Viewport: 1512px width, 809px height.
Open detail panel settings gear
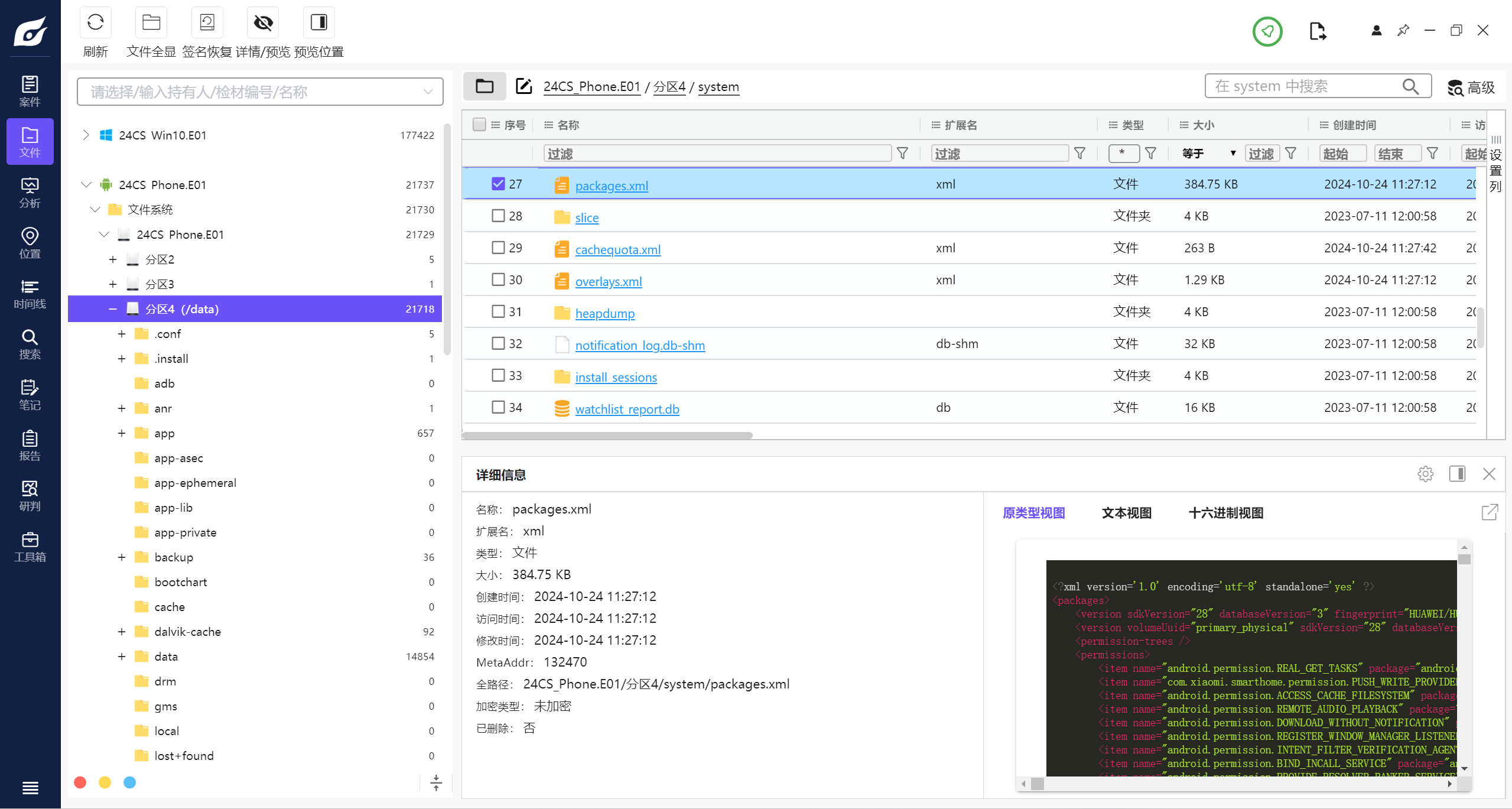tap(1425, 474)
